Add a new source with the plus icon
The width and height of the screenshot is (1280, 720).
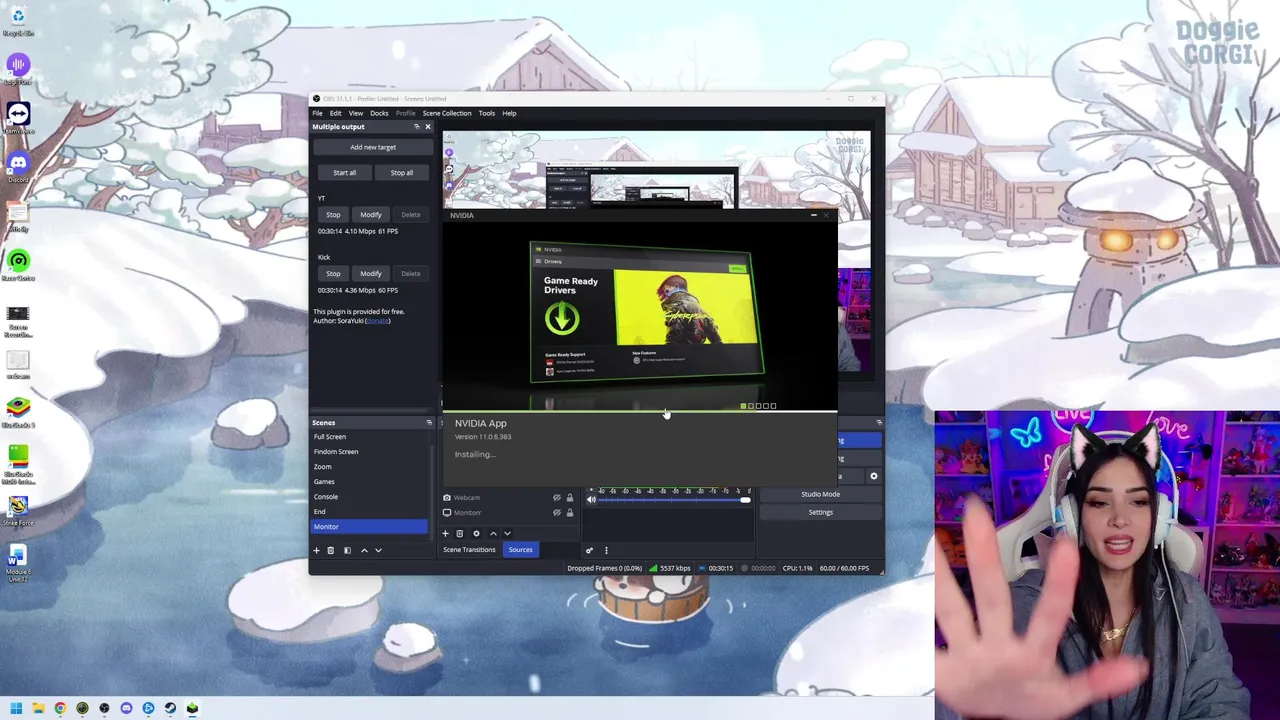pyautogui.click(x=445, y=533)
